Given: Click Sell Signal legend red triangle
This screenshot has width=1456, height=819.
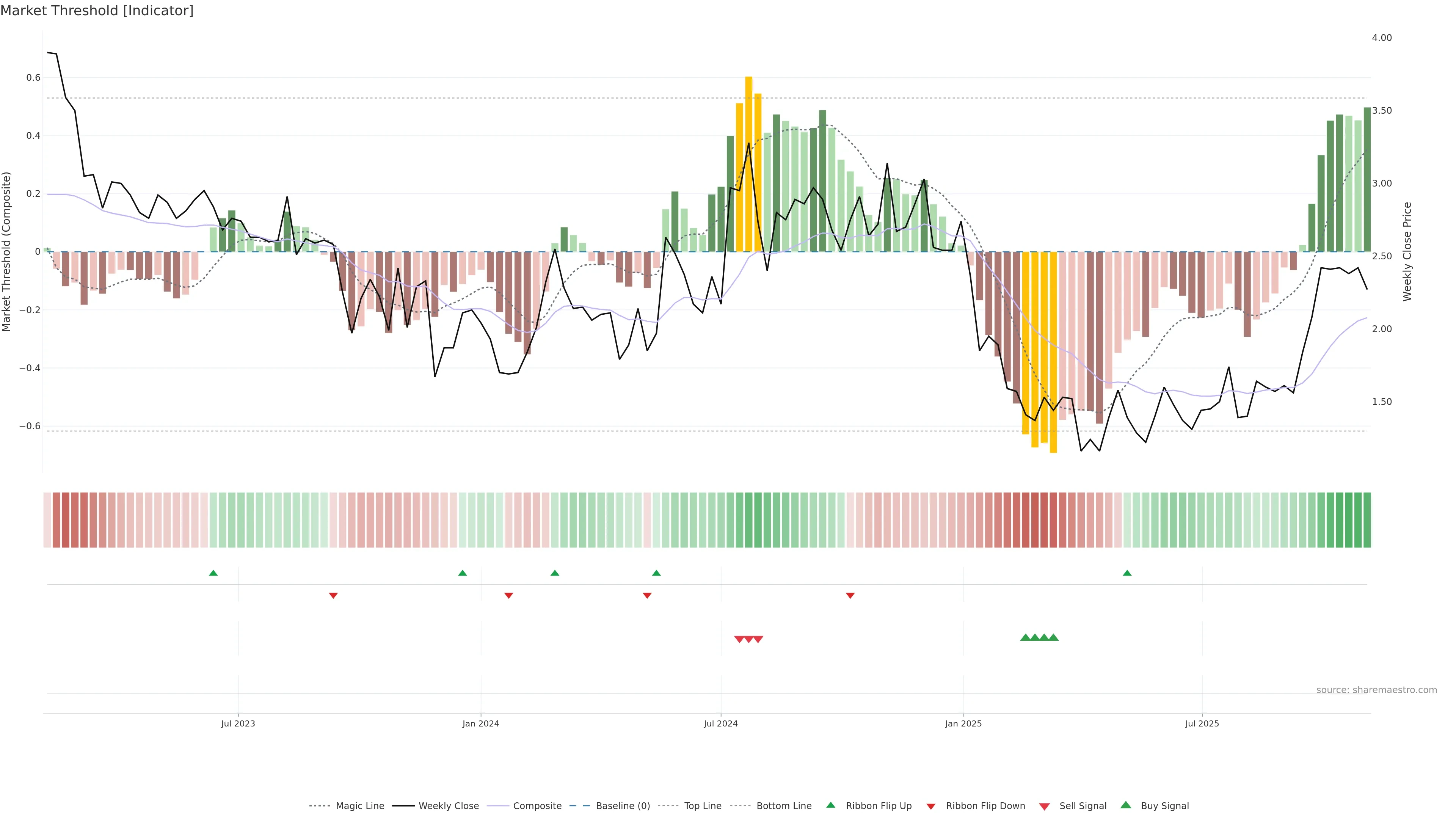Looking at the screenshot, I should [x=1044, y=806].
